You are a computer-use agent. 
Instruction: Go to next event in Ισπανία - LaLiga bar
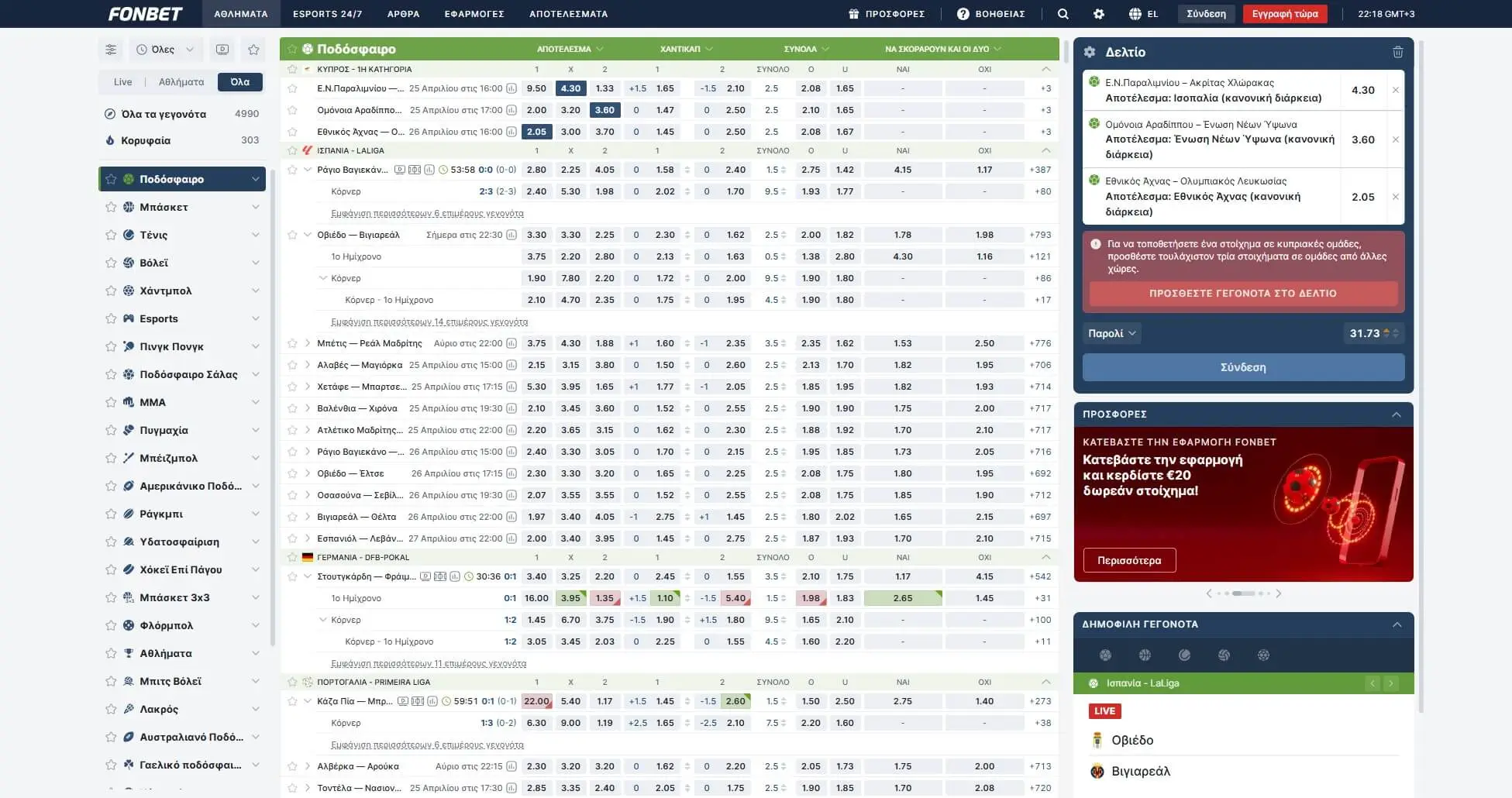tap(1391, 683)
